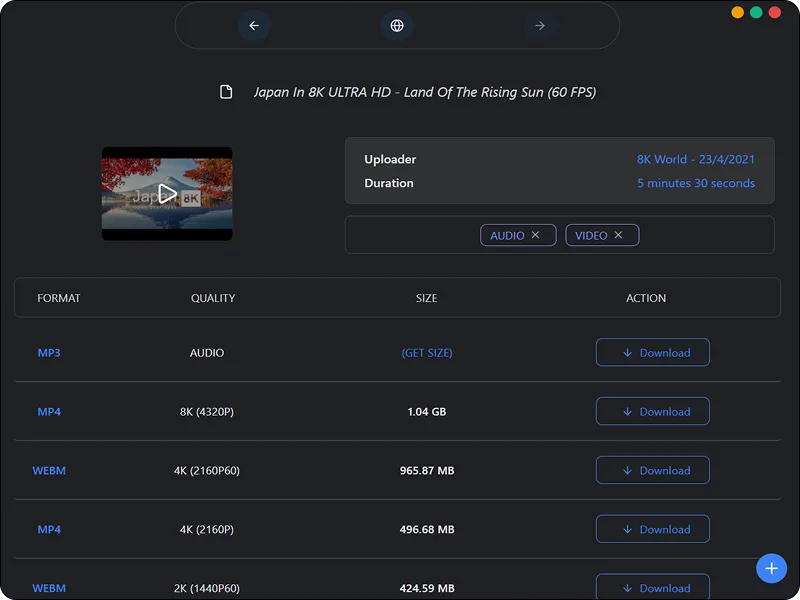Click the SIZE column header

pos(427,298)
